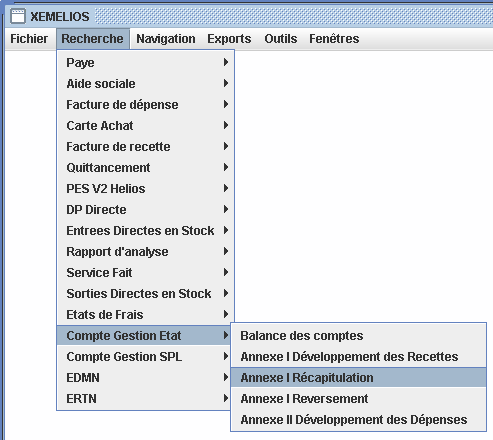Screen dimensions: 493x440
Task: Click the submenu arrow beside PES V2 Helios
Action: click(226, 188)
